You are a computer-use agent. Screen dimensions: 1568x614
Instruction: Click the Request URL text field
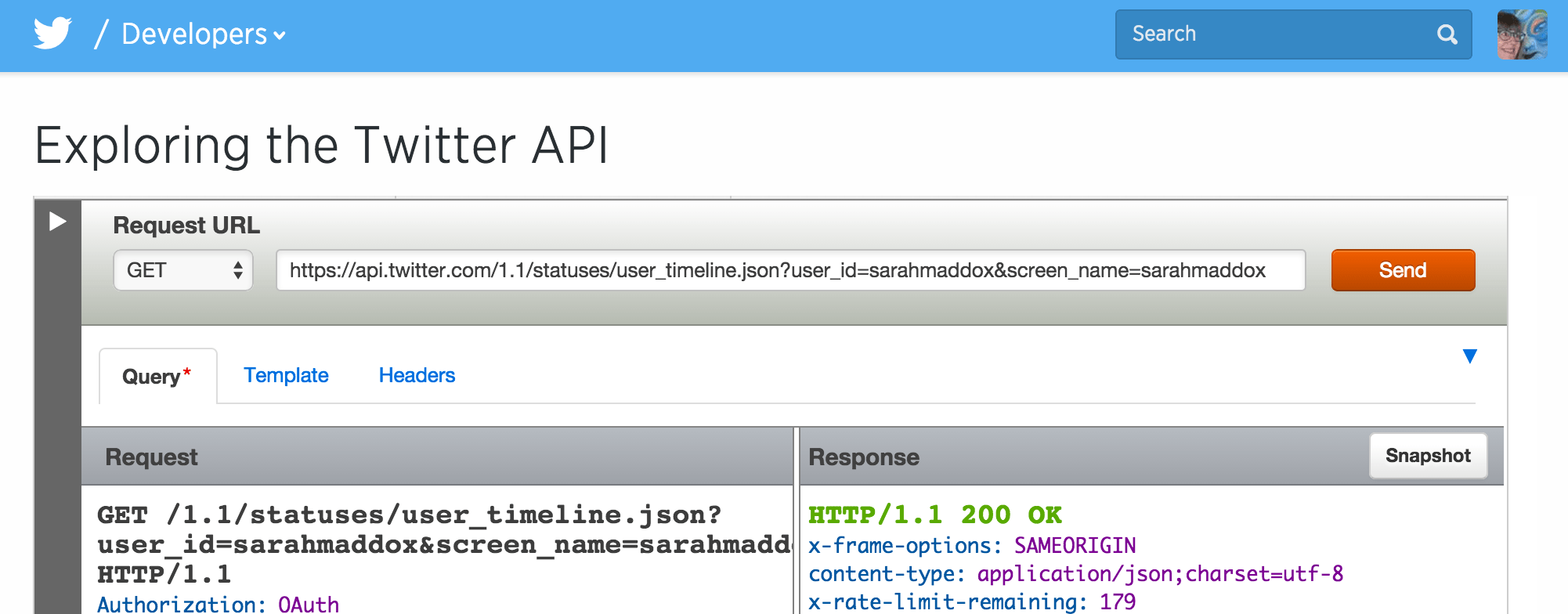(790, 270)
